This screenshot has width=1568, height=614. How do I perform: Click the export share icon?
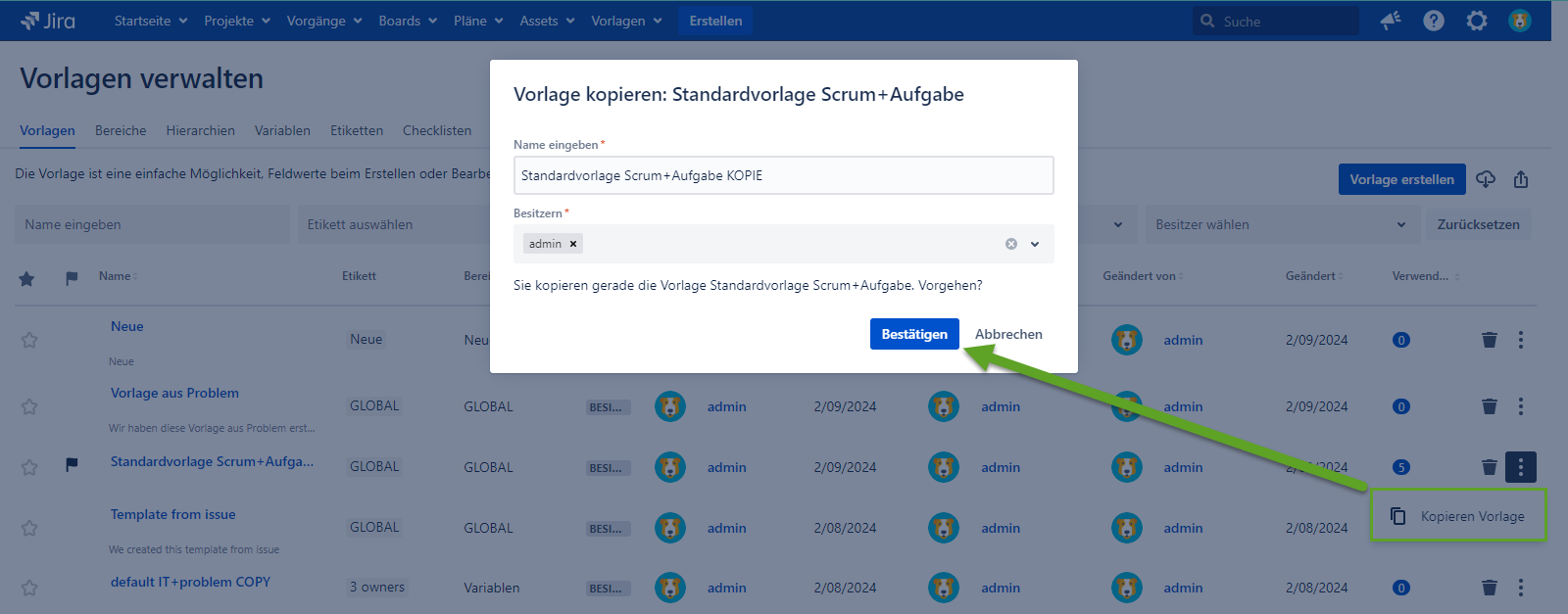click(x=1521, y=179)
